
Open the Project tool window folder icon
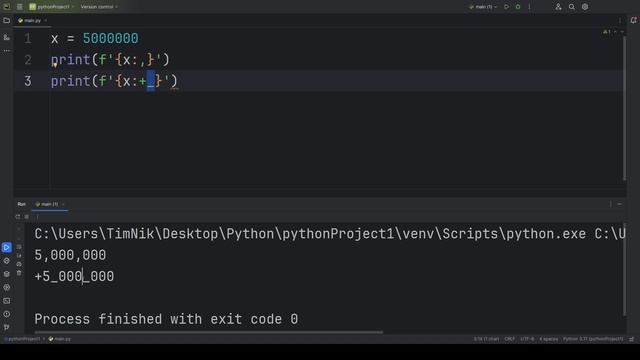pos(7,20)
